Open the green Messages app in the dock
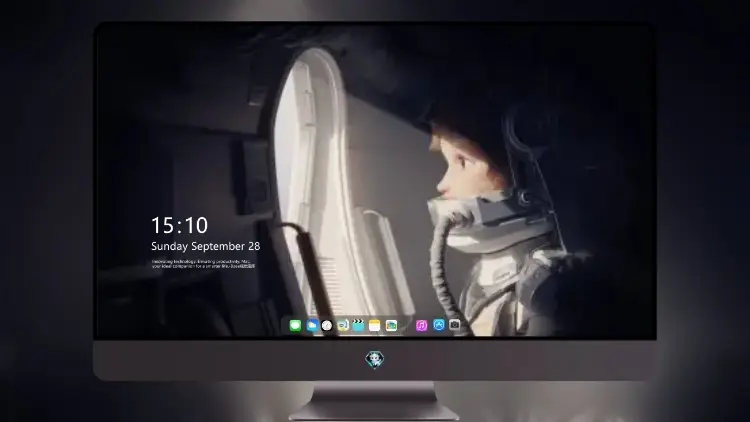The width and height of the screenshot is (750, 422). tap(295, 325)
